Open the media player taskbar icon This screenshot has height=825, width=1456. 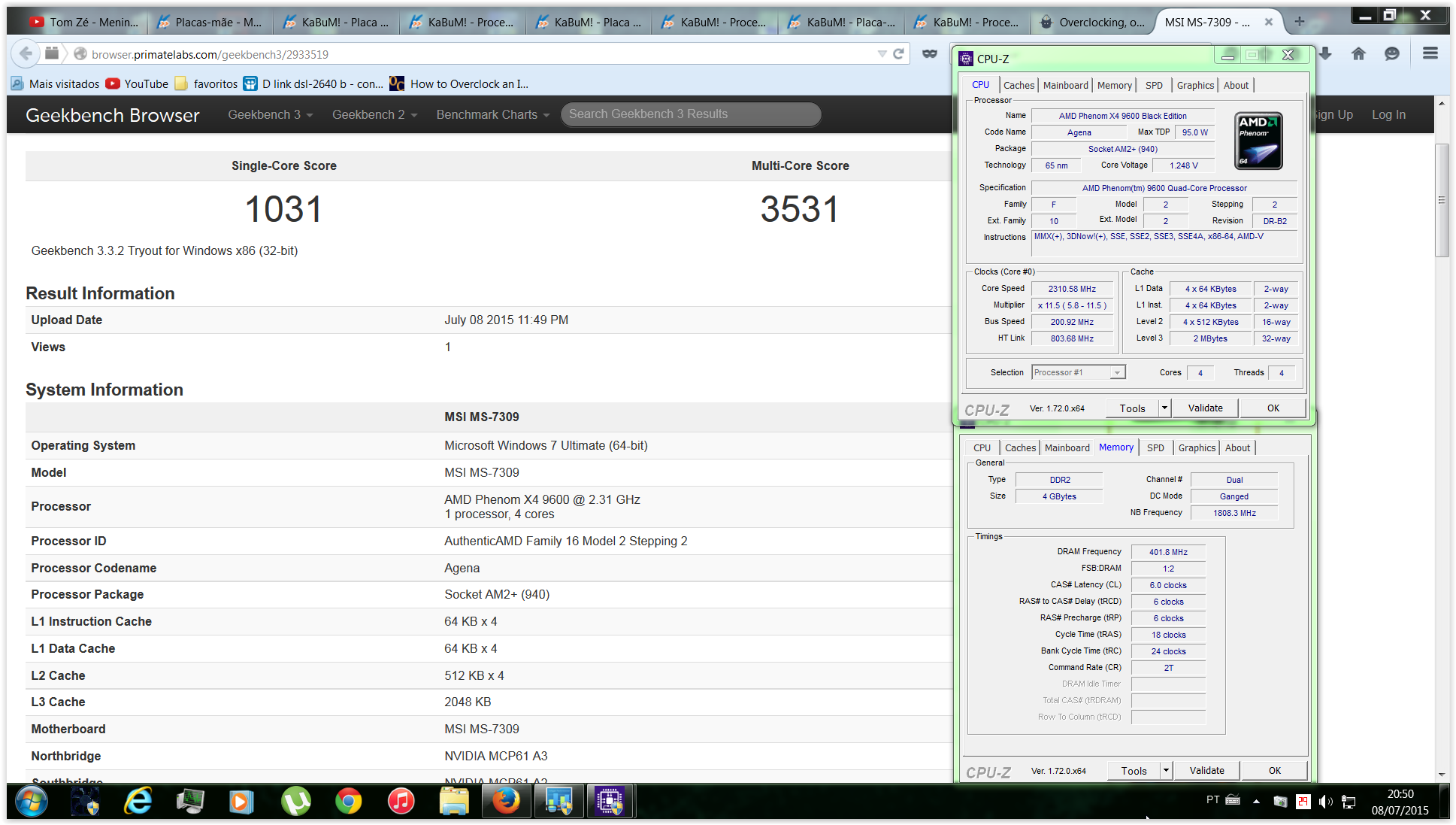(241, 802)
